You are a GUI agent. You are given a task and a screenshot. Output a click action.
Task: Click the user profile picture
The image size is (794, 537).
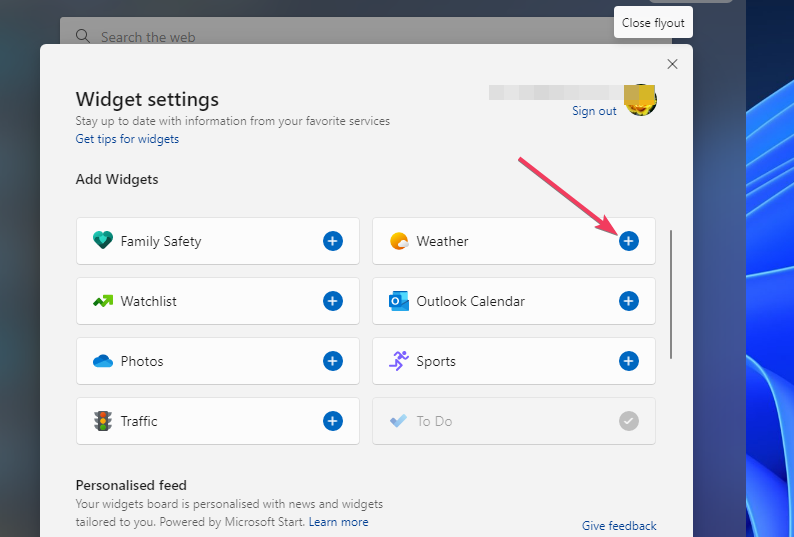(640, 100)
